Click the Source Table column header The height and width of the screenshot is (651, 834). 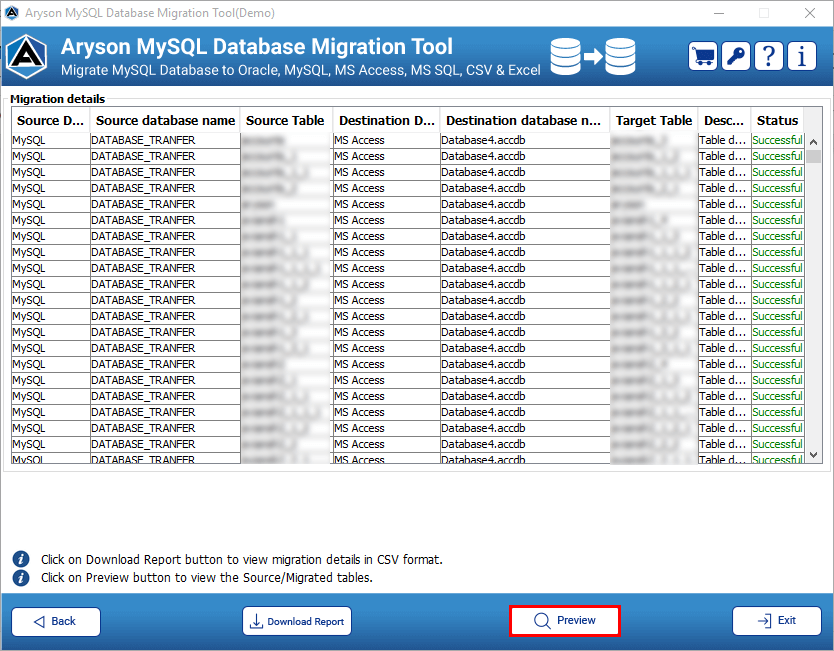[285, 121]
